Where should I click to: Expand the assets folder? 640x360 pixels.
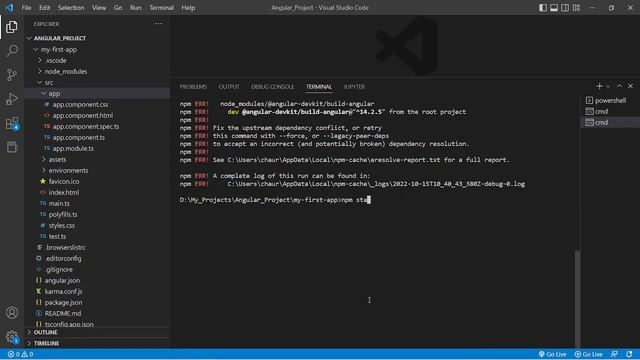(97, 160)
